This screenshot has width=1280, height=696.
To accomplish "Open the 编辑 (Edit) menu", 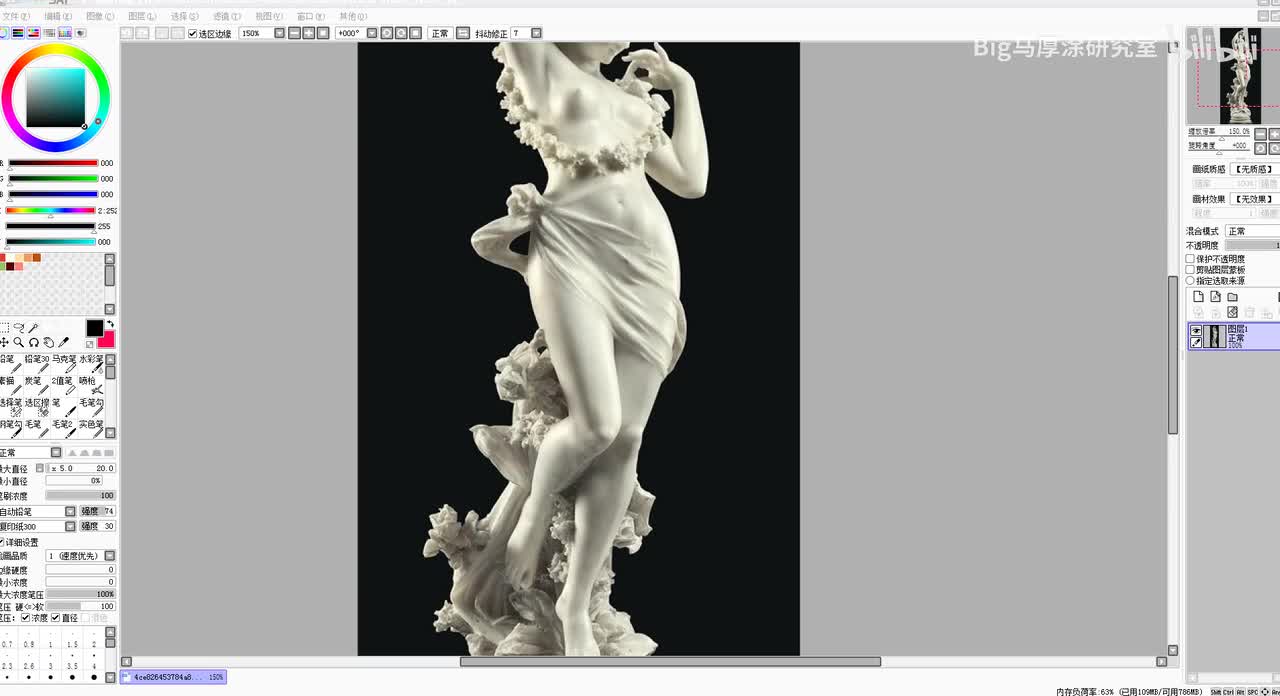I will pos(58,16).
